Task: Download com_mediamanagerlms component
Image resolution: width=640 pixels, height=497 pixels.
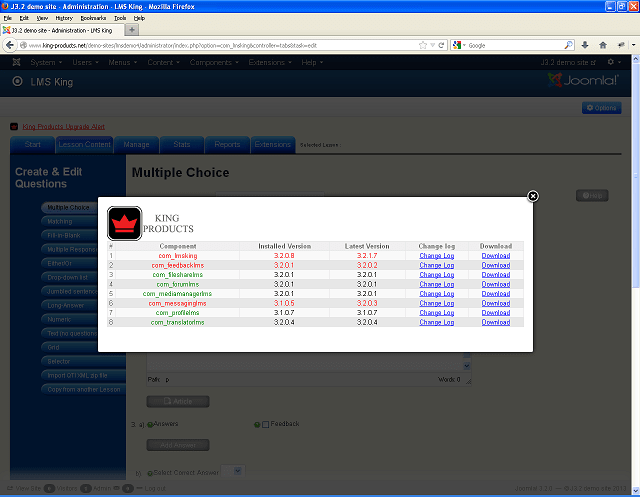Action: pos(496,294)
